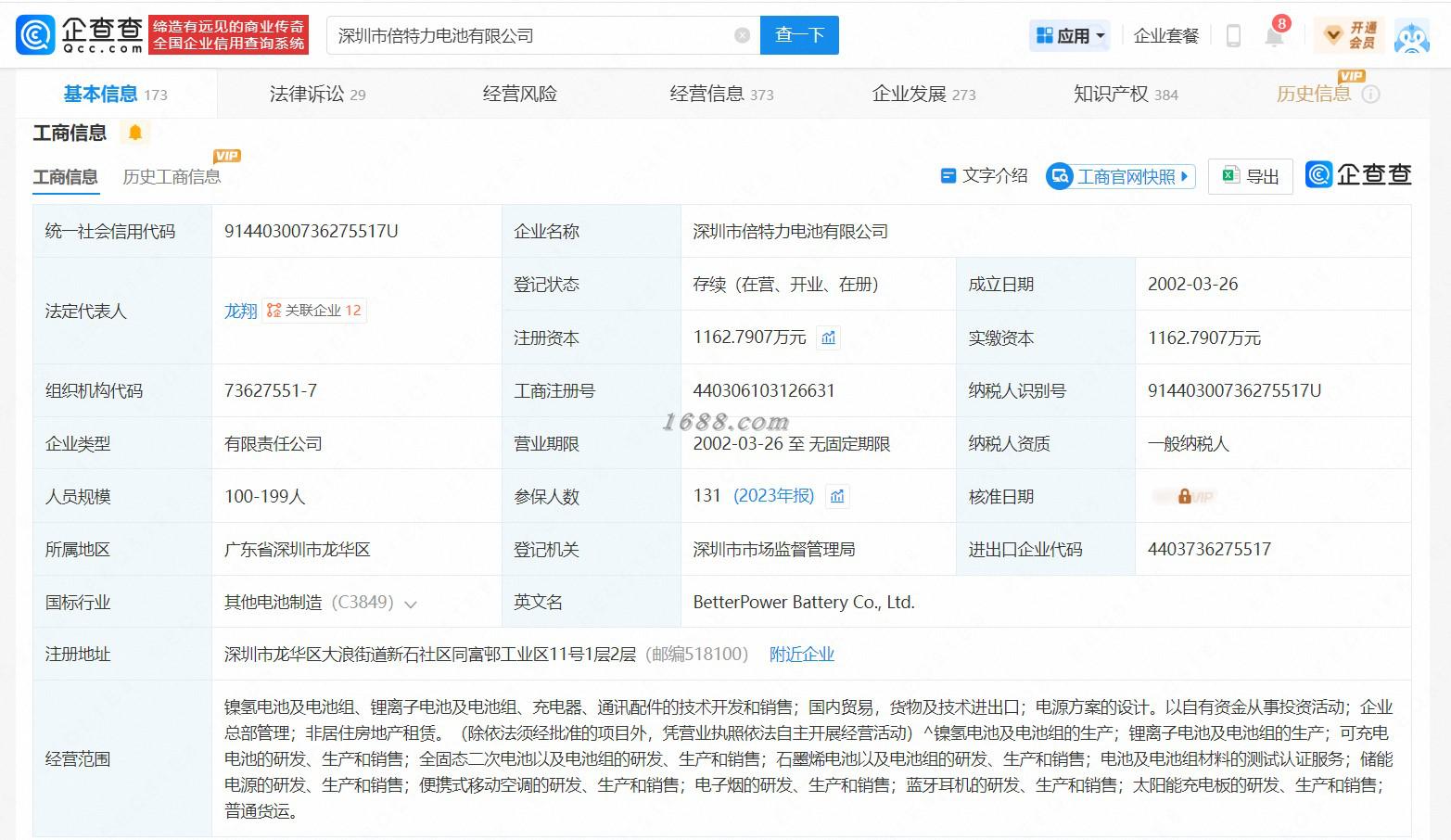Screen dimensions: 1451x840
Task: Select the registered address text
Action: pos(430,655)
